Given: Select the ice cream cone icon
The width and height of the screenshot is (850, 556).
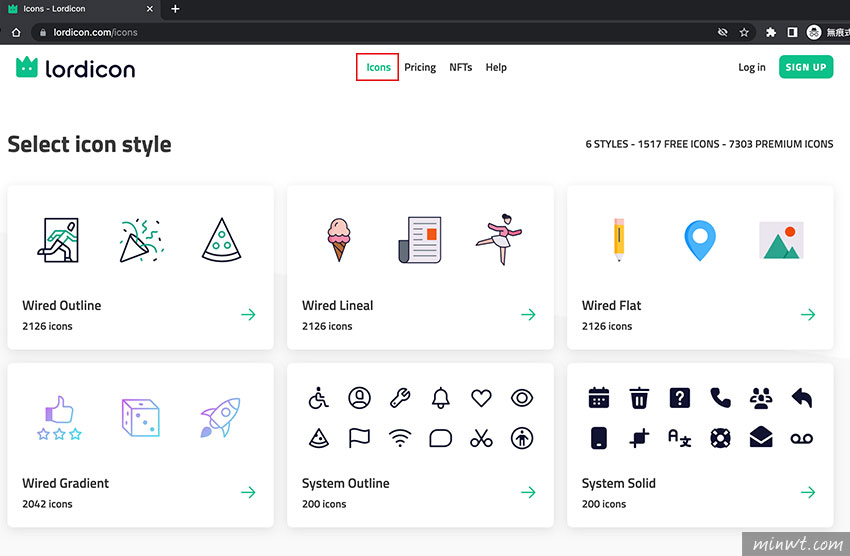Looking at the screenshot, I should click(x=339, y=240).
